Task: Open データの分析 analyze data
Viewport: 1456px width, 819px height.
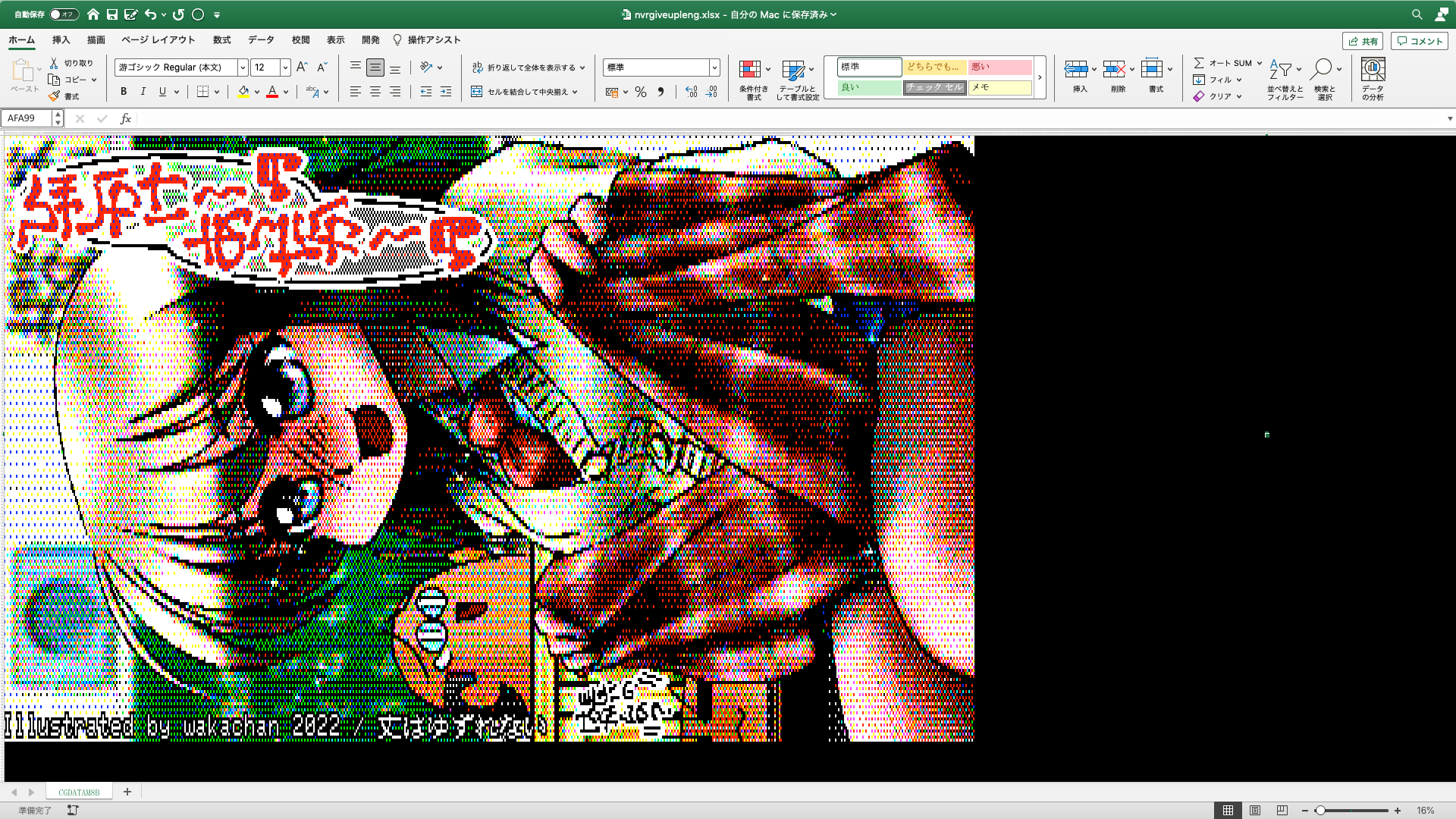Action: tap(1373, 80)
